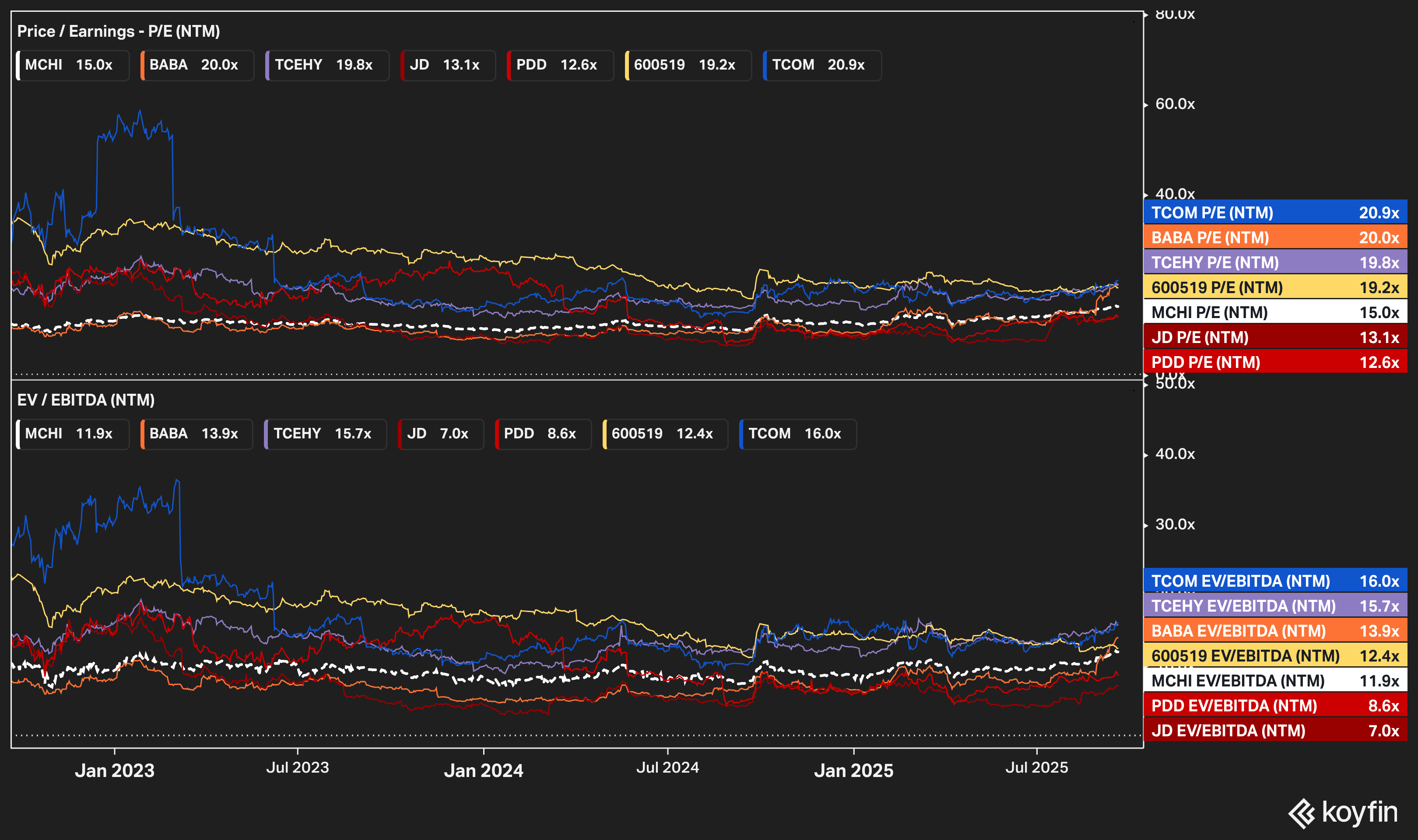Viewport: 1418px width, 840px height.
Task: Select the JD EV/EBITDA (NTM) 7.0x label
Action: click(1275, 731)
